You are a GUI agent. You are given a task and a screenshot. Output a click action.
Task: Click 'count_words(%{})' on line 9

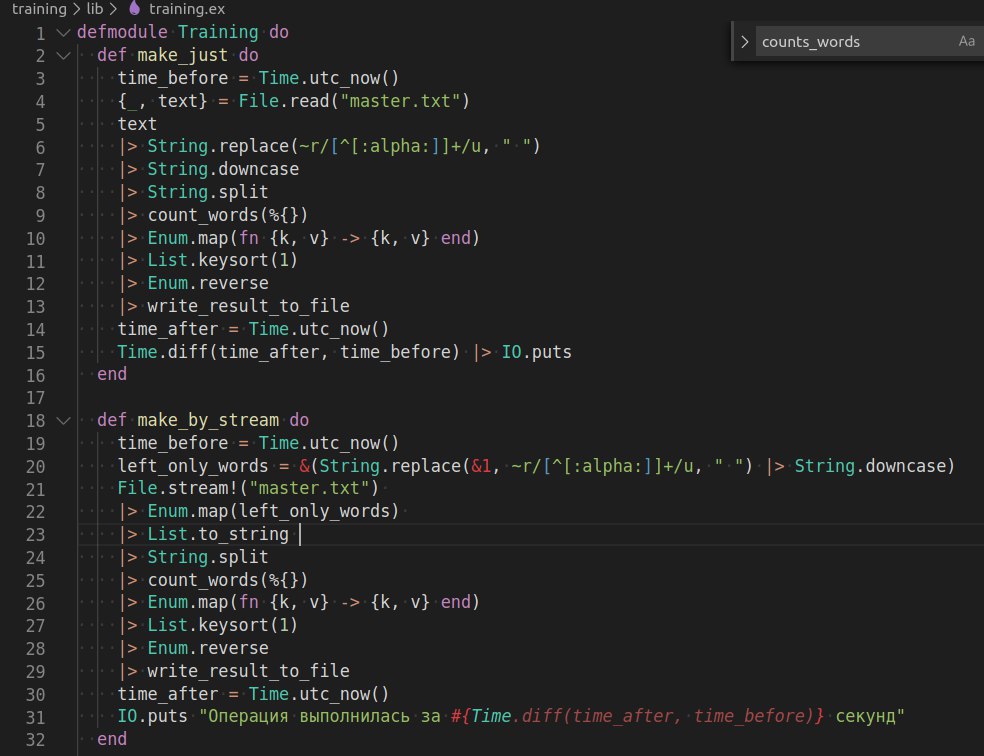click(x=227, y=215)
